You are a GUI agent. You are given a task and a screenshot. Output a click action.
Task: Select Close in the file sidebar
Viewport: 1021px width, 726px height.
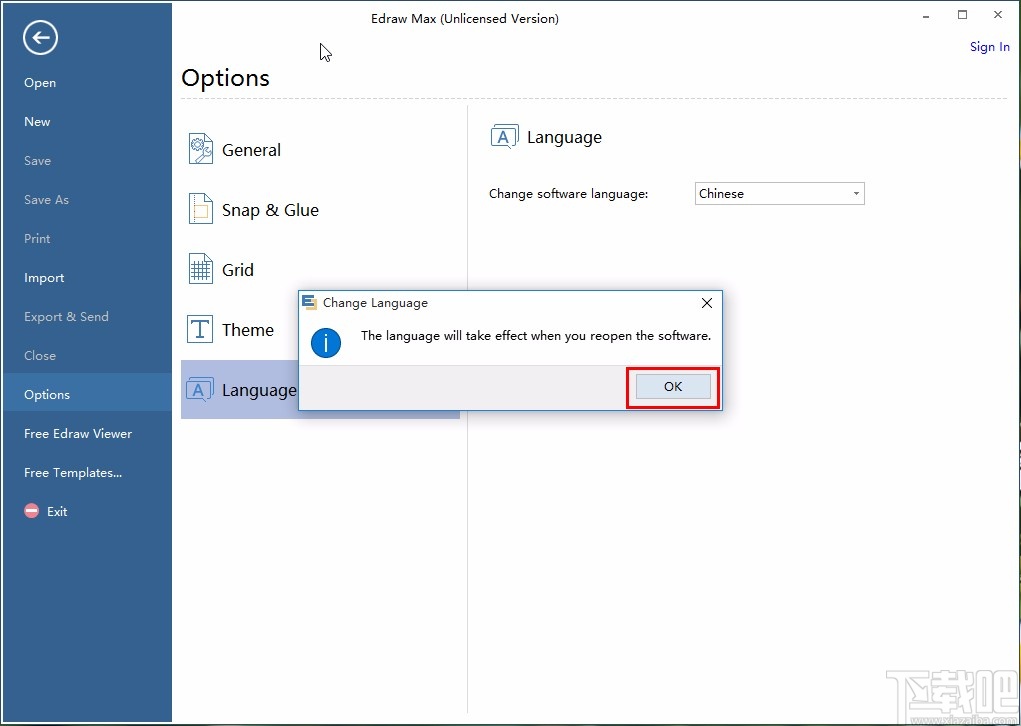(x=40, y=356)
